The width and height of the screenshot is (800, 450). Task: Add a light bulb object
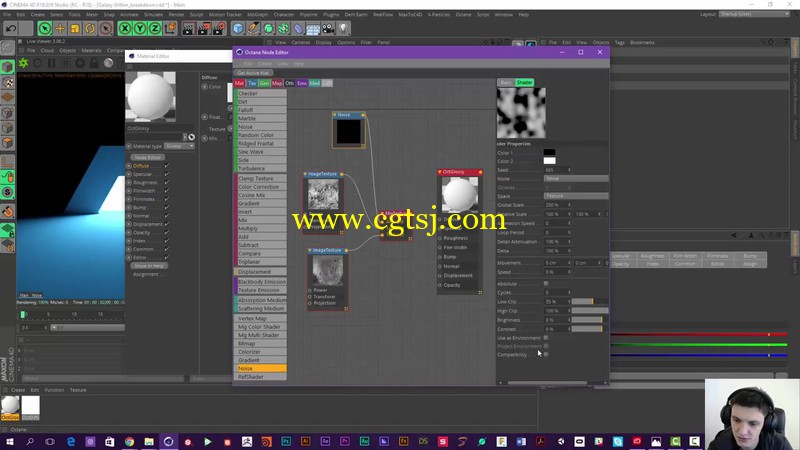pos(343,29)
